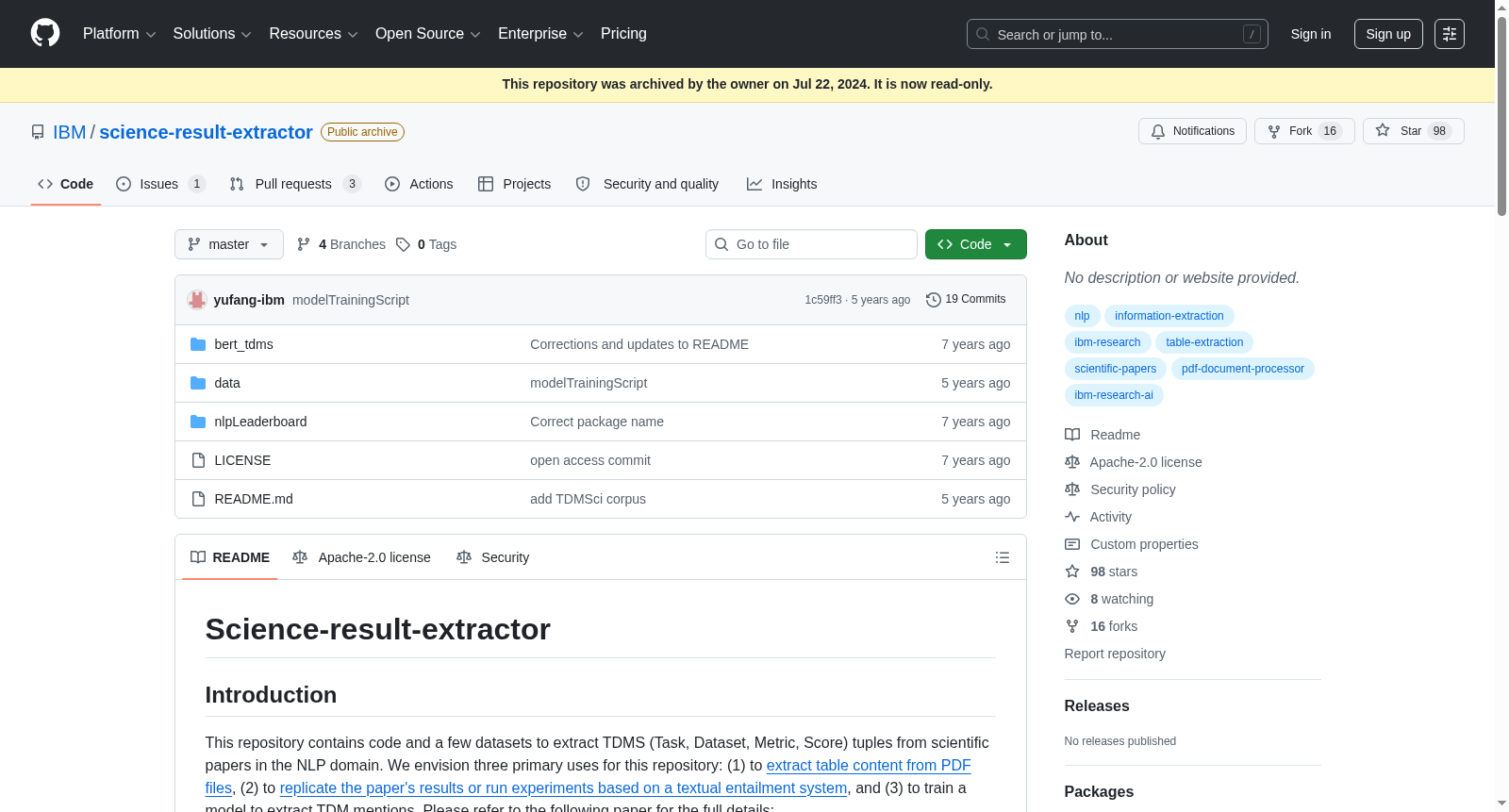
Task: Select the table-extraction topic tag
Action: click(x=1204, y=342)
